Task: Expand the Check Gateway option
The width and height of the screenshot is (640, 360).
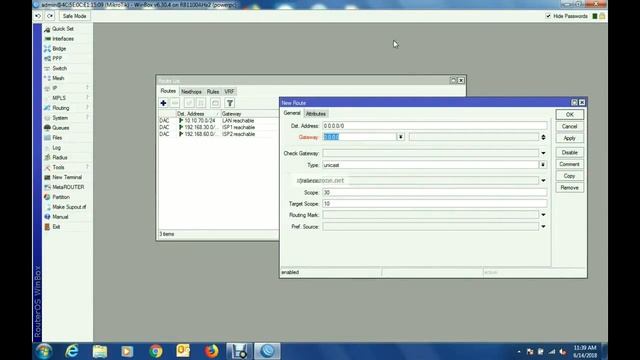Action: pyautogui.click(x=543, y=153)
